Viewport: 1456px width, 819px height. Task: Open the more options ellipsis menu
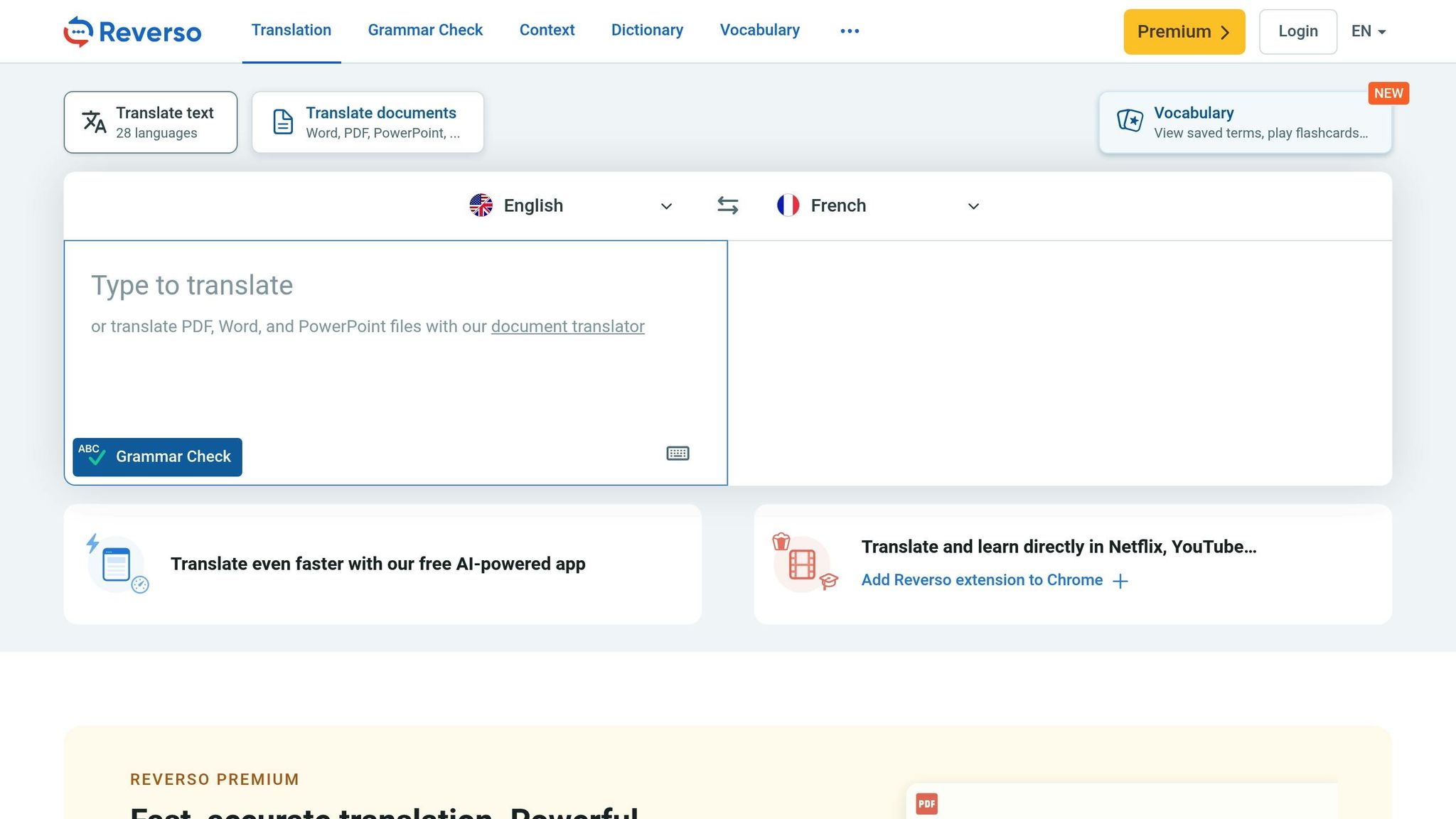tap(850, 31)
